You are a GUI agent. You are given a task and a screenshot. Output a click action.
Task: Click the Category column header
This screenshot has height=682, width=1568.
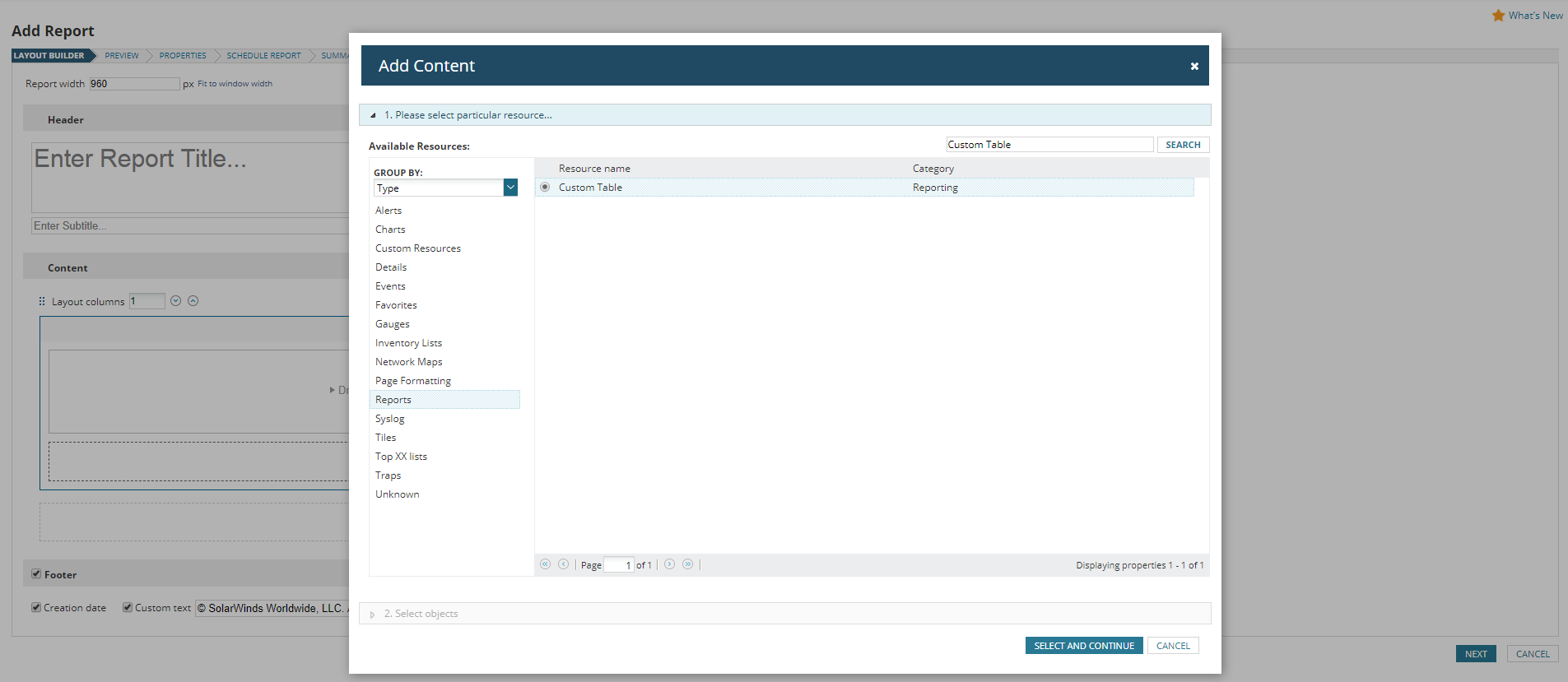pyautogui.click(x=933, y=169)
